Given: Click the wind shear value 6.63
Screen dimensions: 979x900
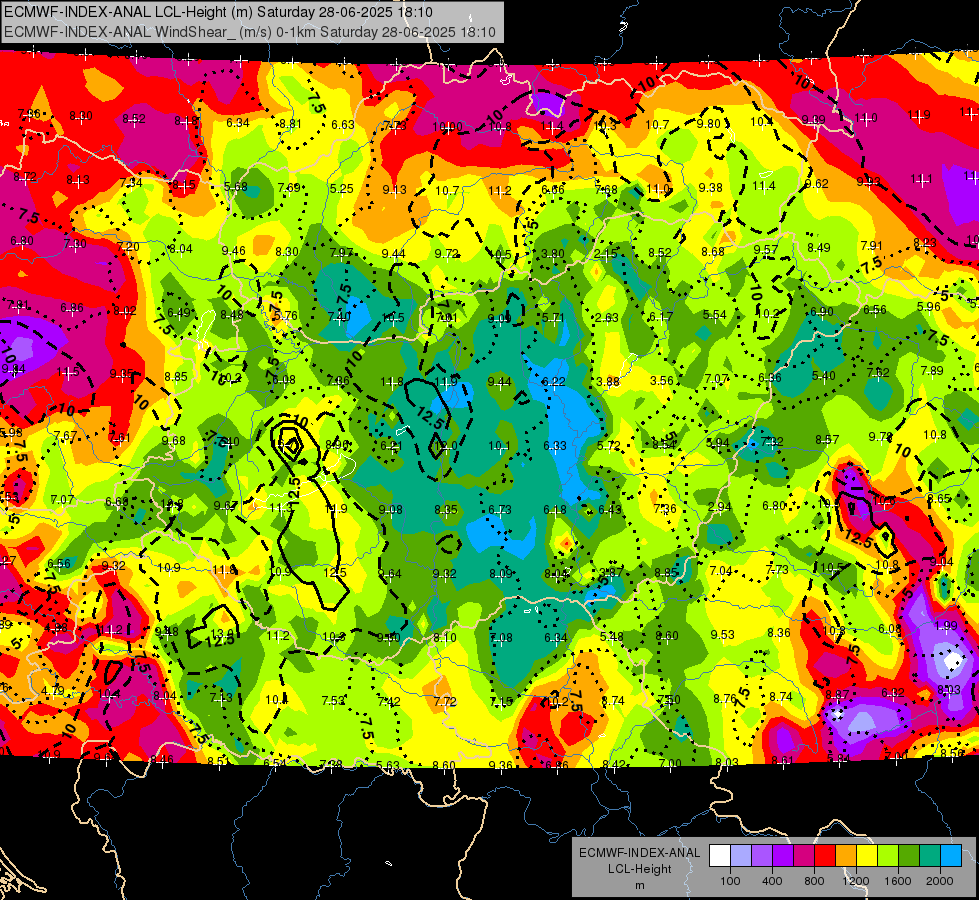Looking at the screenshot, I should (343, 125).
